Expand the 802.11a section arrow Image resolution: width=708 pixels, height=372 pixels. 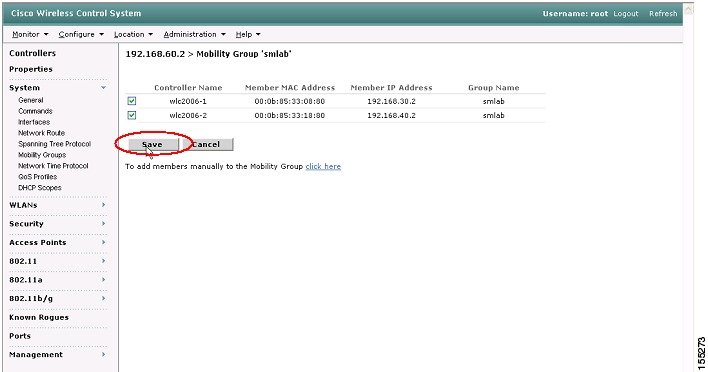tap(103, 280)
